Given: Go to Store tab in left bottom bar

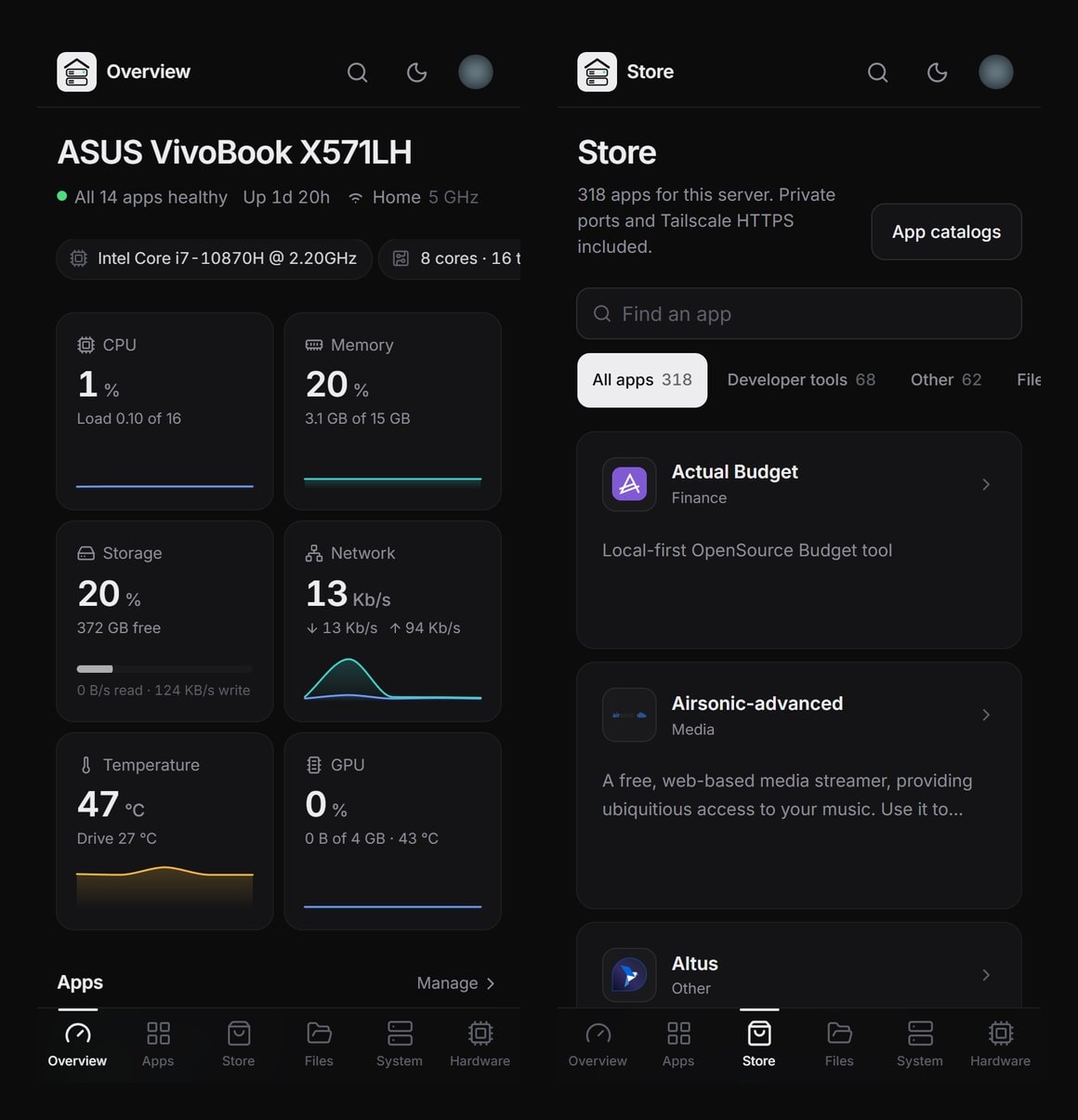Looking at the screenshot, I should (239, 1045).
